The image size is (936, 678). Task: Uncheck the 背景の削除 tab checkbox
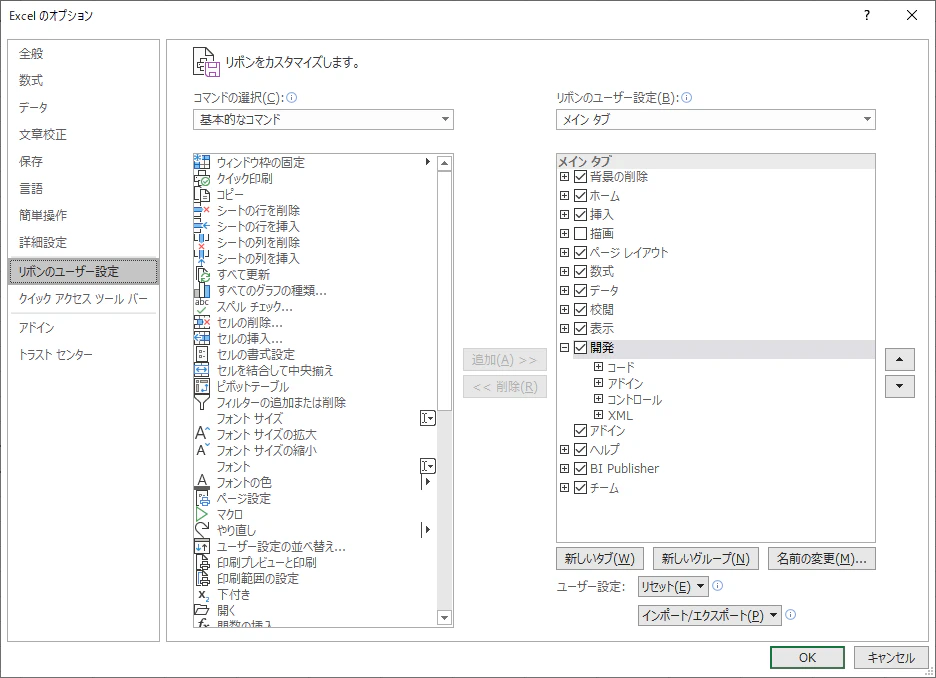point(580,177)
